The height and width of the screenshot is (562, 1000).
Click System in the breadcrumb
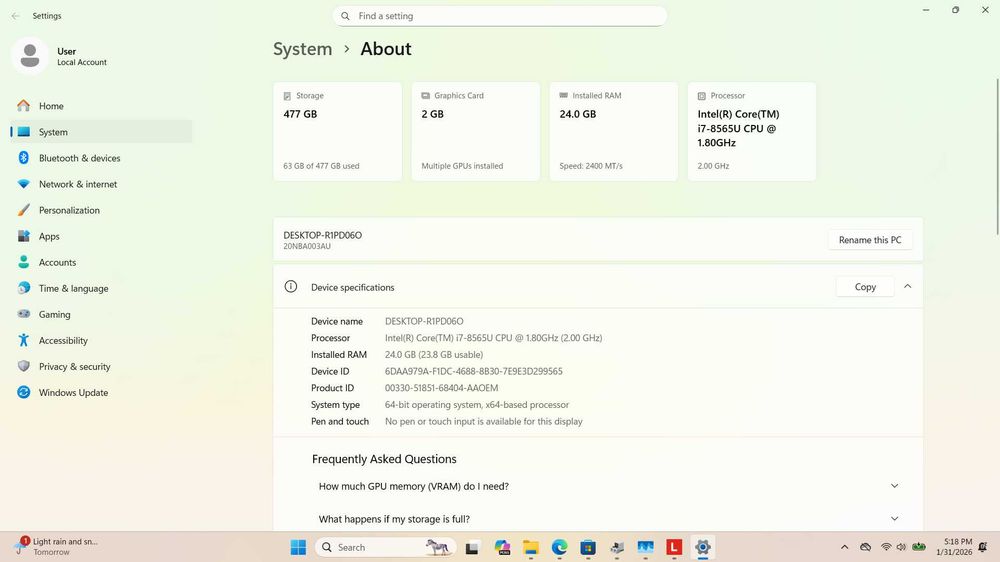click(x=302, y=49)
